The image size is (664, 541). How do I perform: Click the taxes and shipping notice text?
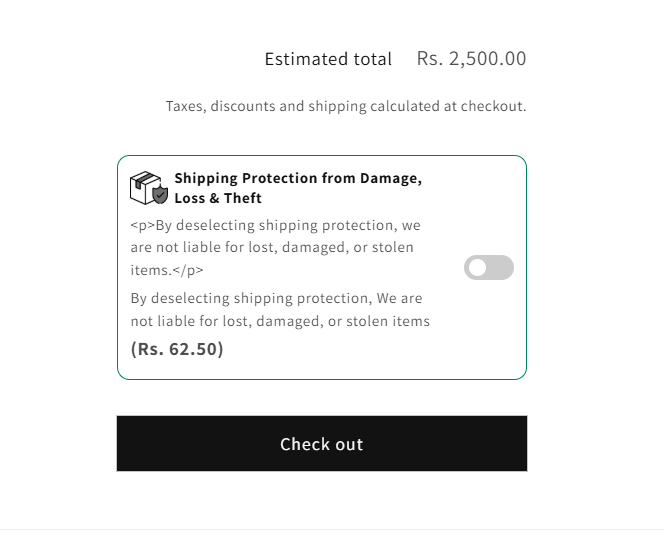pyautogui.click(x=345, y=106)
